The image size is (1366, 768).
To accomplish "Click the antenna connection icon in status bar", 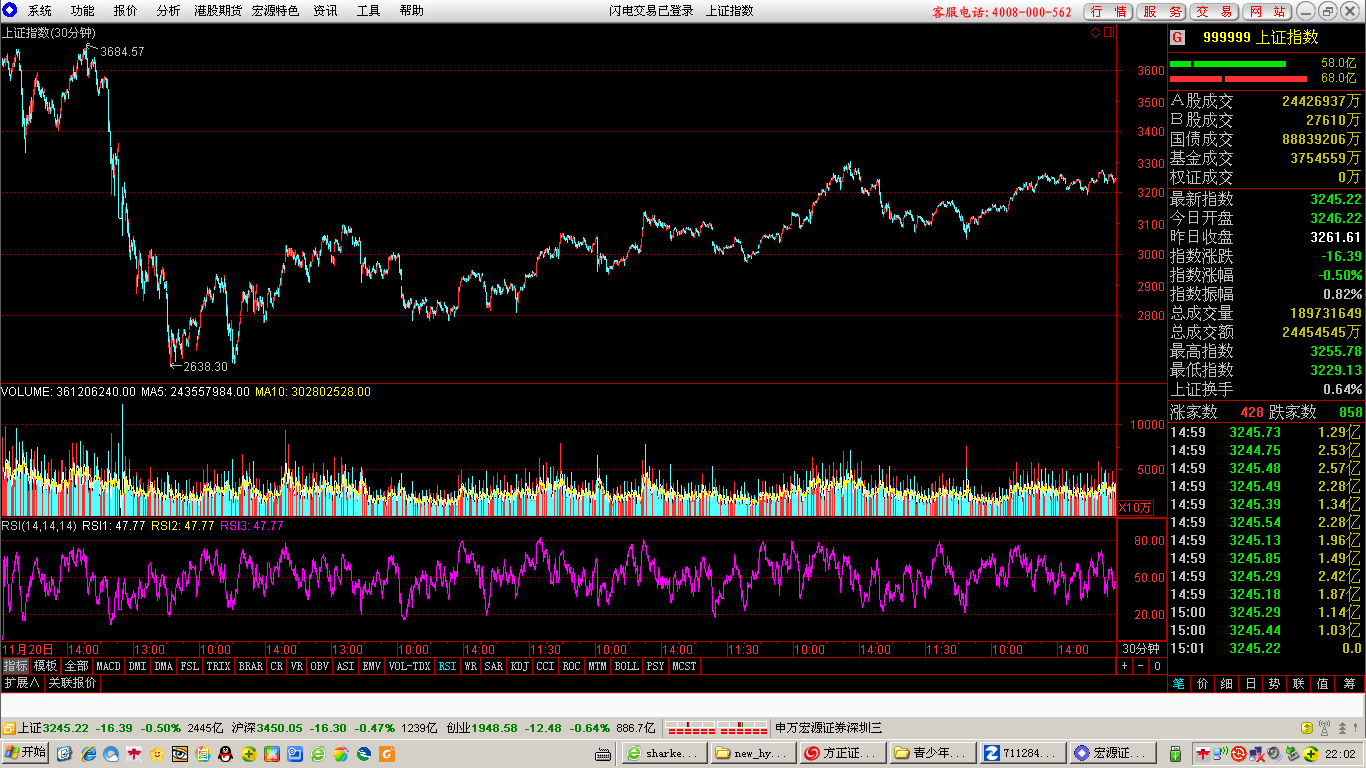I will pos(1325,727).
